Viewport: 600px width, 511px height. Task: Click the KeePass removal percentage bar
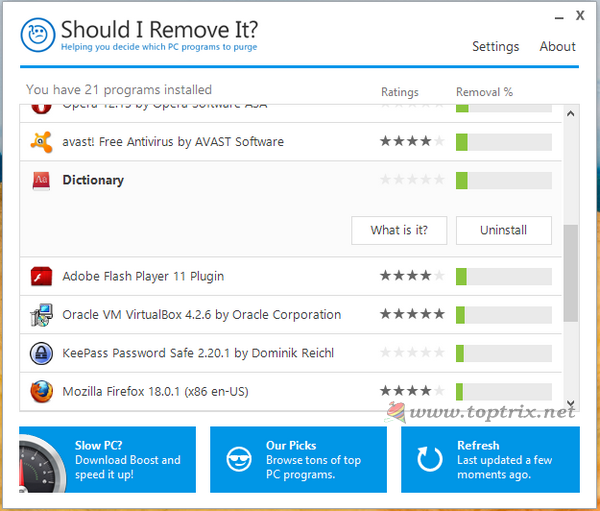click(504, 353)
